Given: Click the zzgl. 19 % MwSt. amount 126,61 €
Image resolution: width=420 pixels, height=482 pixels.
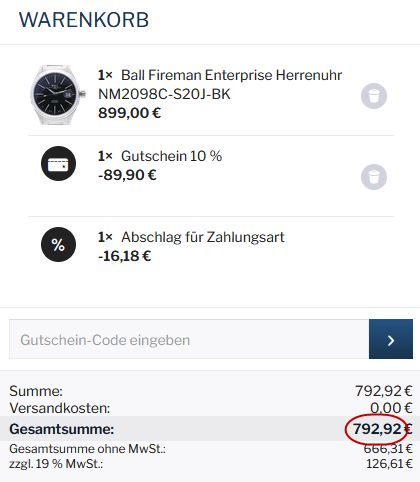Looking at the screenshot, I should pos(389,464).
